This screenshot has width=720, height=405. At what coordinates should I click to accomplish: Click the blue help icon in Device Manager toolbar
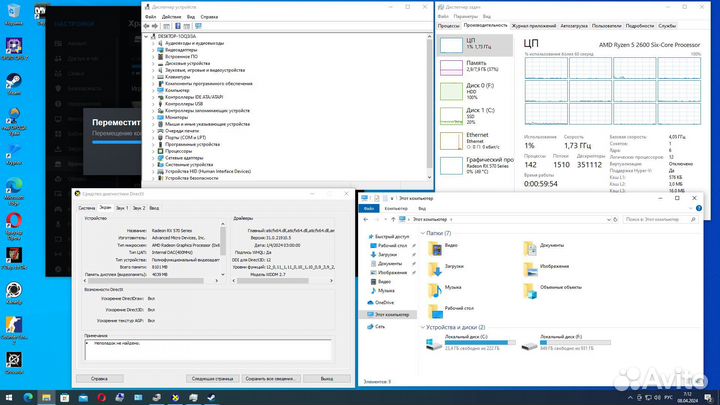pos(178,26)
